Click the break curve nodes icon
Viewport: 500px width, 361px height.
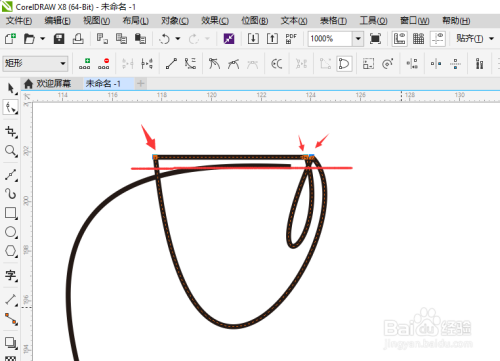pyautogui.click(x=147, y=63)
